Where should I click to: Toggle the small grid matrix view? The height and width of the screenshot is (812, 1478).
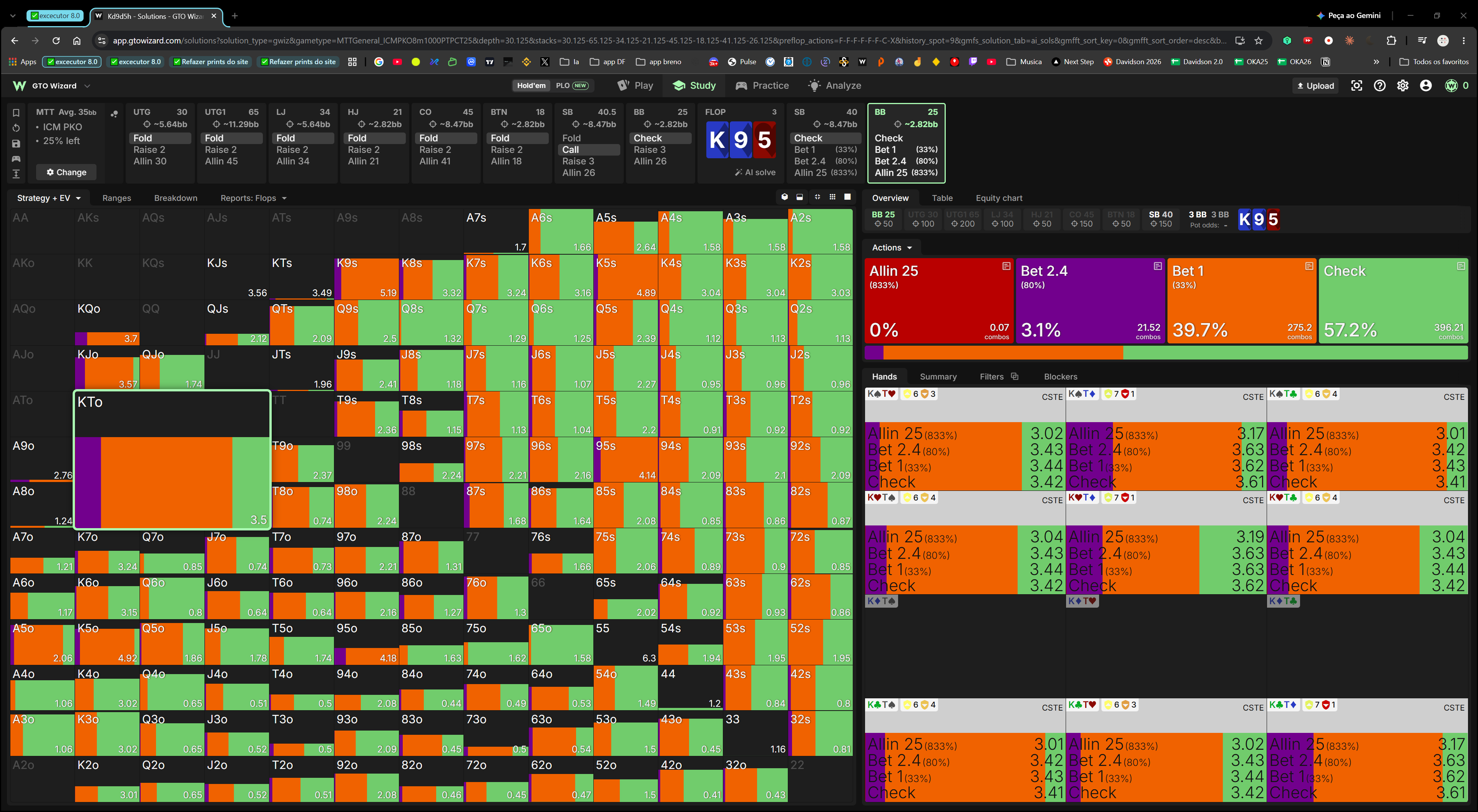pos(832,197)
